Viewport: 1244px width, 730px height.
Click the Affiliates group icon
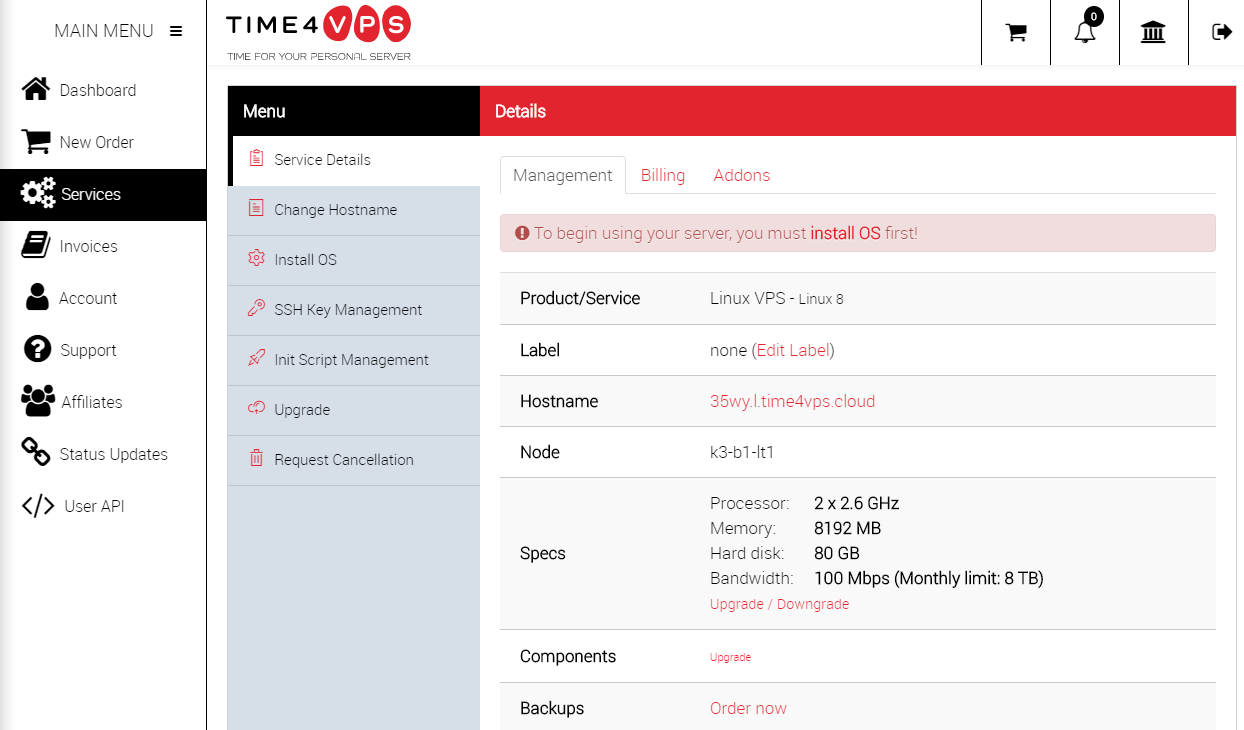click(38, 401)
